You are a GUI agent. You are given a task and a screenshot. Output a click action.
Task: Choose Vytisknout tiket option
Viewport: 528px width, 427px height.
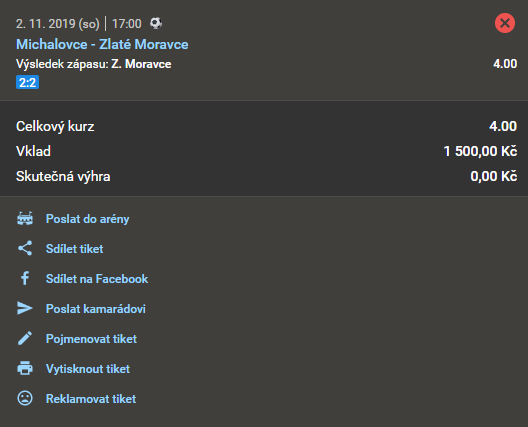[88, 369]
